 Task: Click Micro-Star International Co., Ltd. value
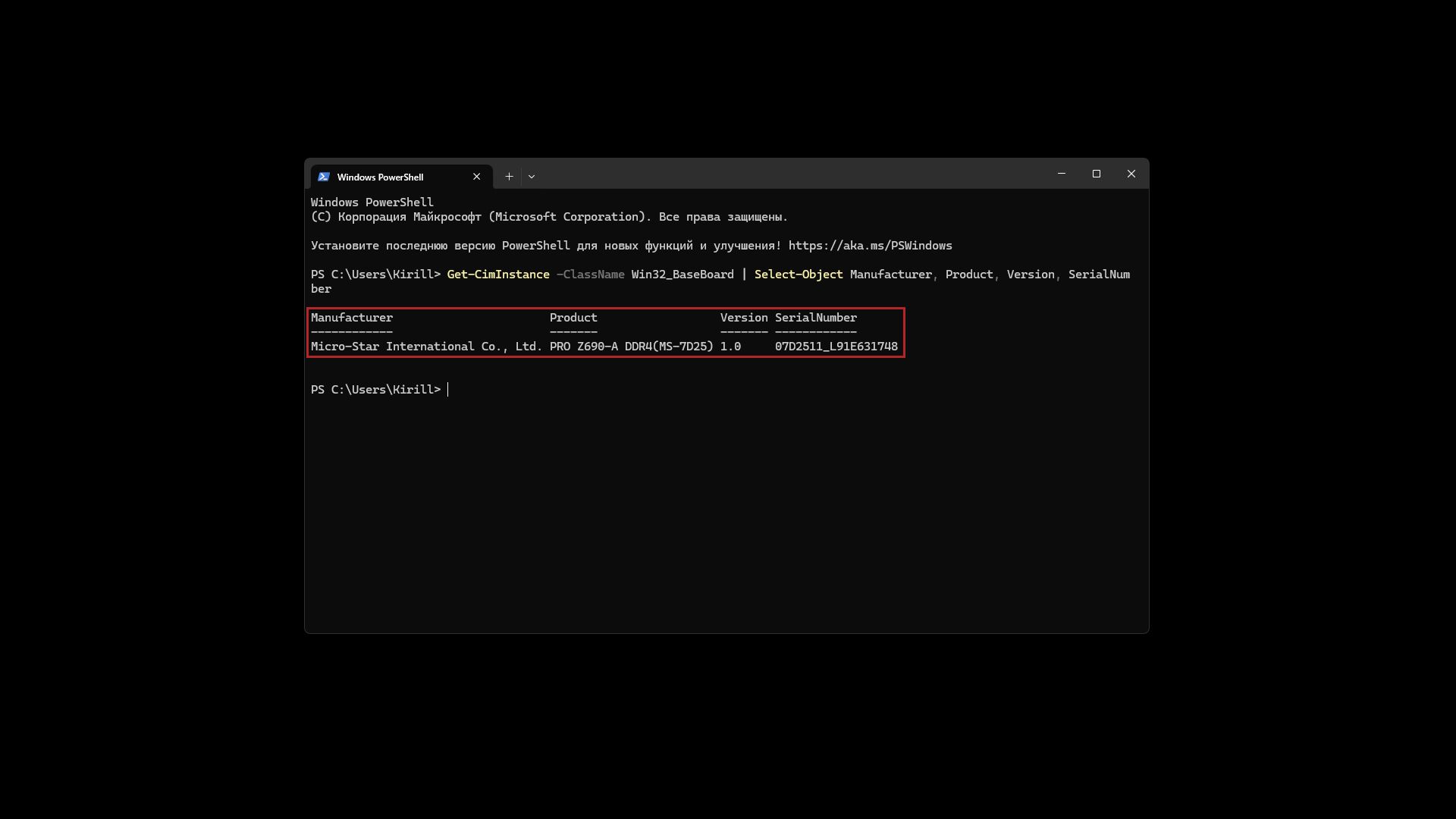click(427, 347)
